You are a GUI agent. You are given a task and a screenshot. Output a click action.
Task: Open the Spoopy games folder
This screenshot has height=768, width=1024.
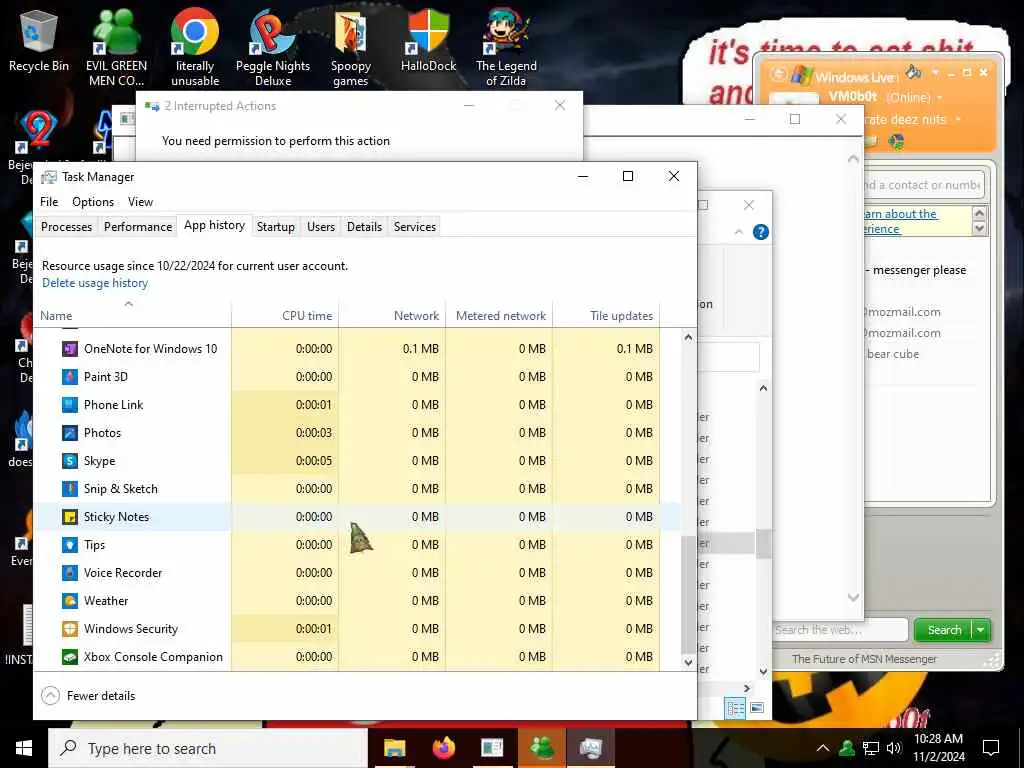351,47
